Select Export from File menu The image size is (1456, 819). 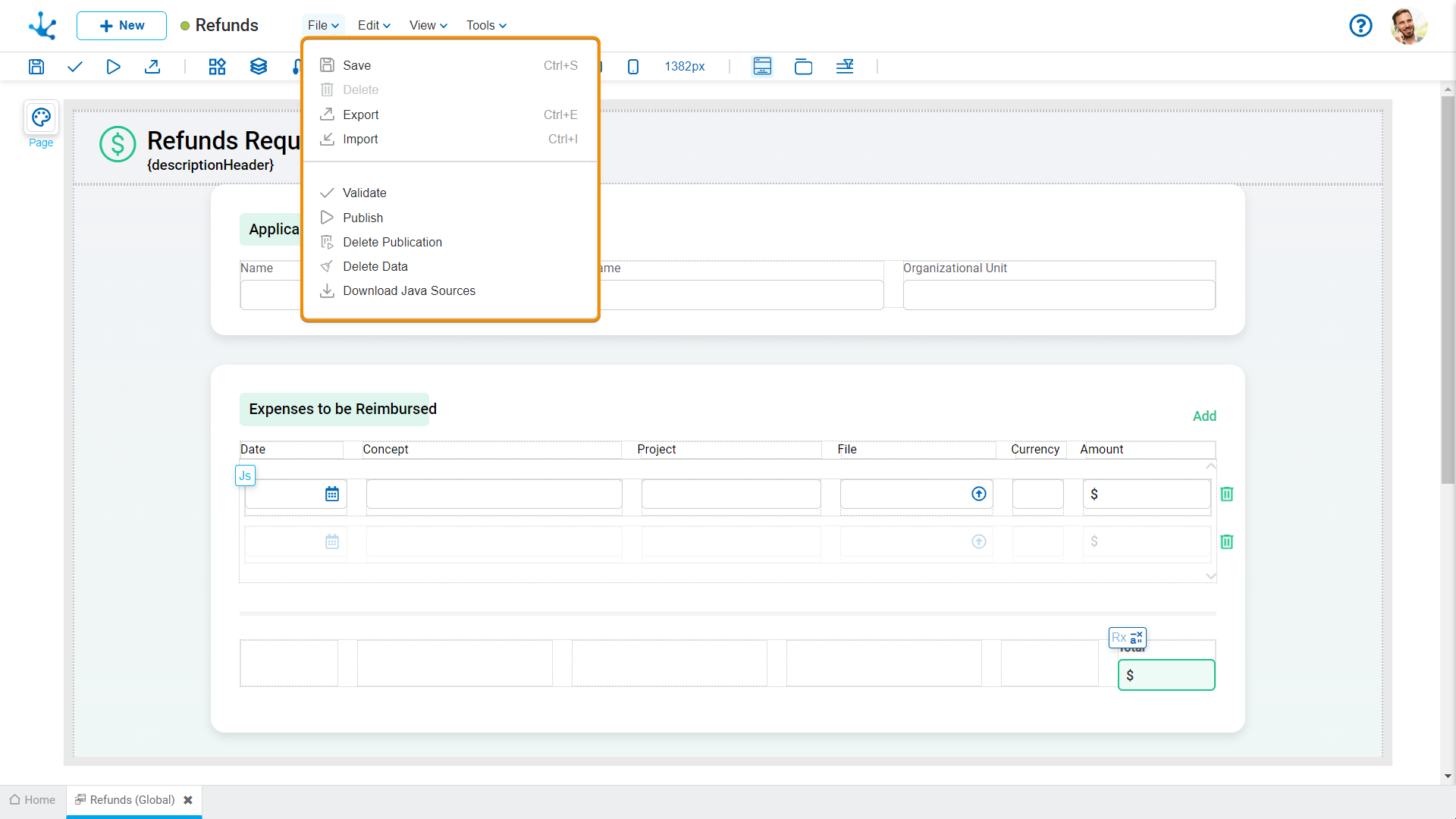[x=360, y=114]
